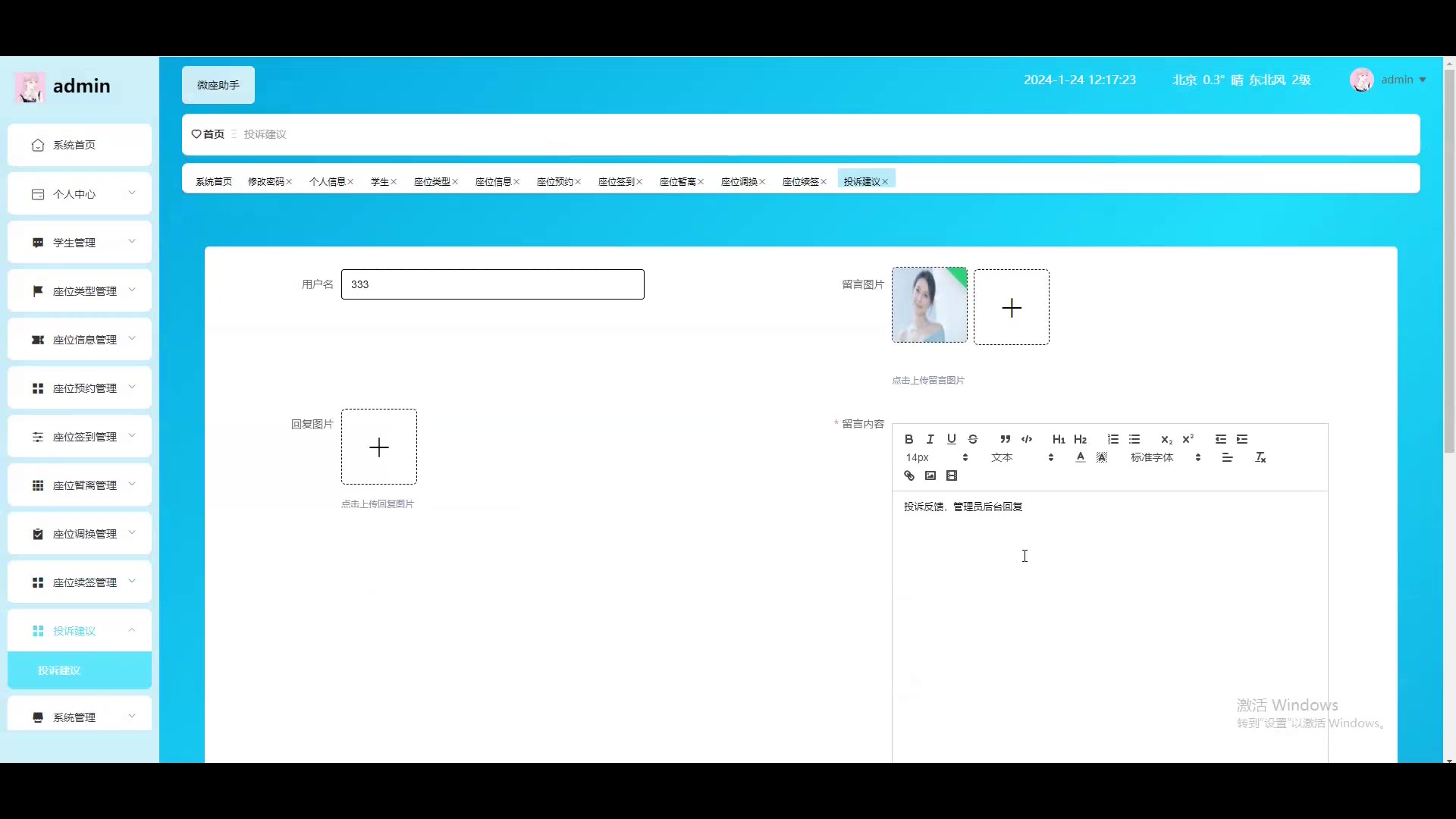
Task: Toggle strikethrough text formatting
Action: coord(973,439)
